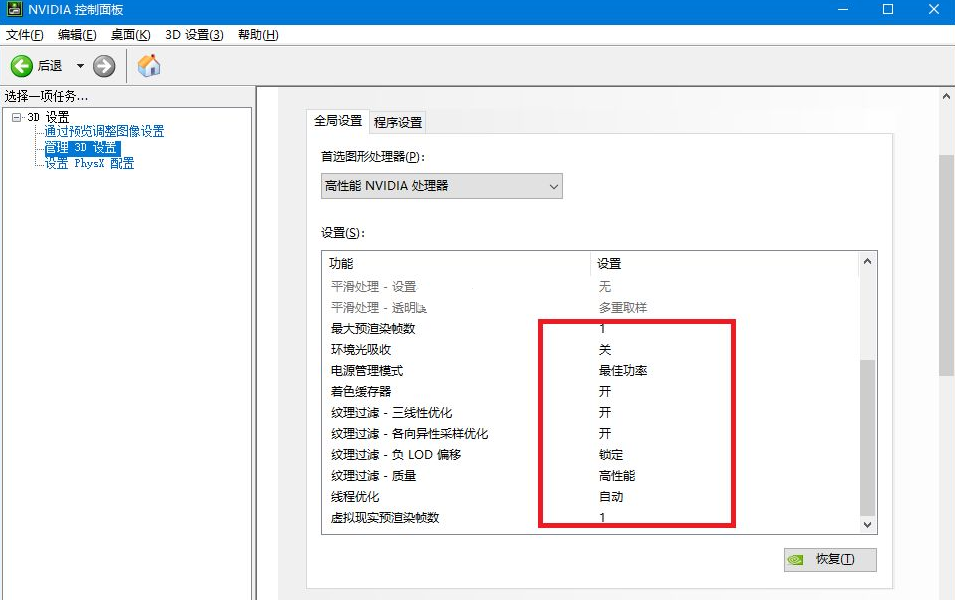Click the 最佳功率 value
The image size is (955, 600).
tap(622, 370)
